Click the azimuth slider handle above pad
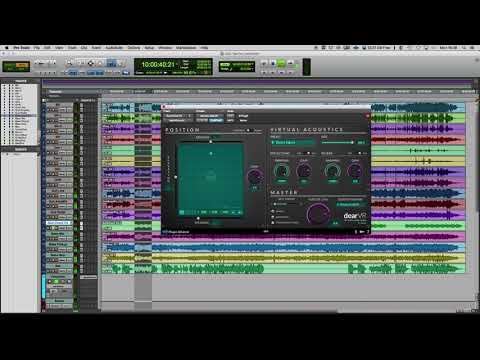 point(211,142)
